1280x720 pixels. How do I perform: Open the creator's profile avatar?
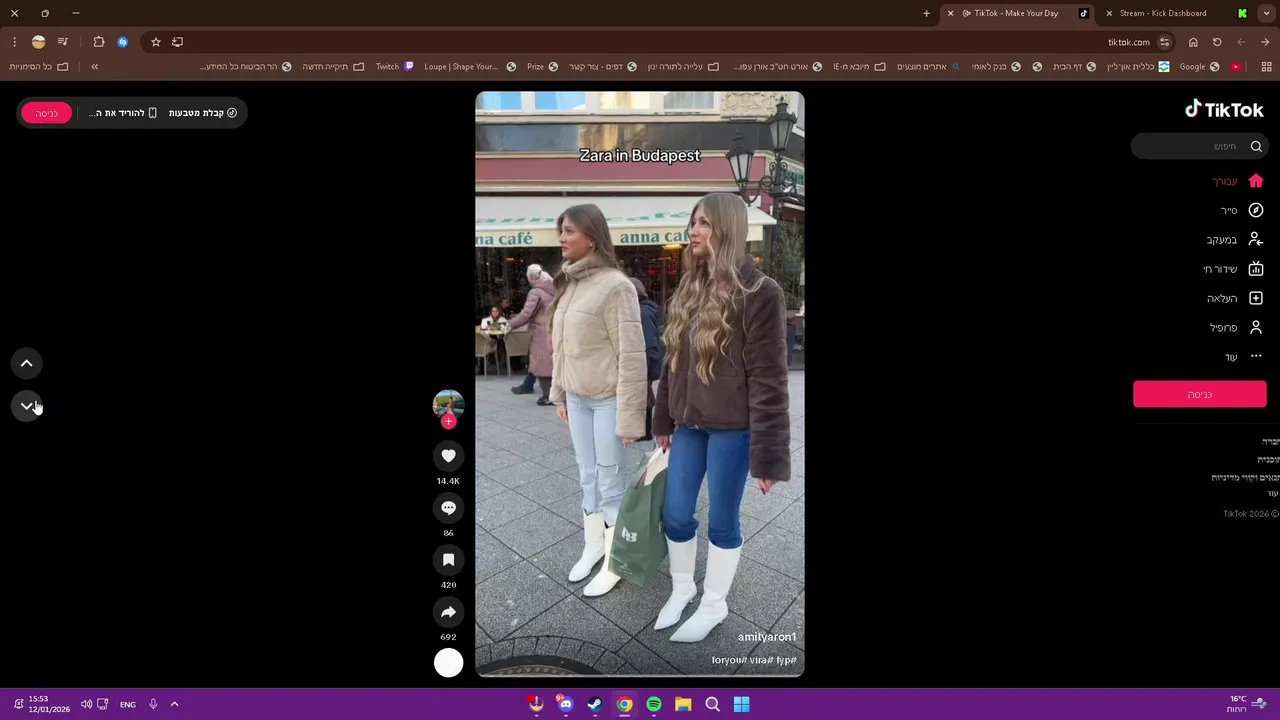448,404
